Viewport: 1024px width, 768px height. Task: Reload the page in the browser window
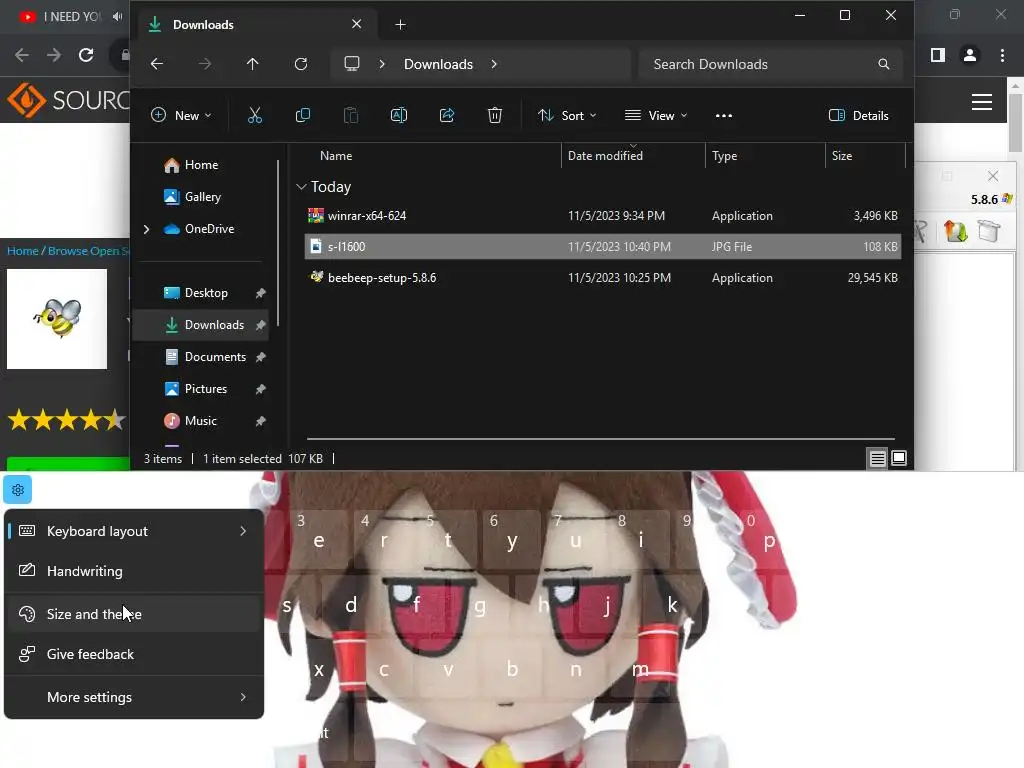[x=86, y=55]
